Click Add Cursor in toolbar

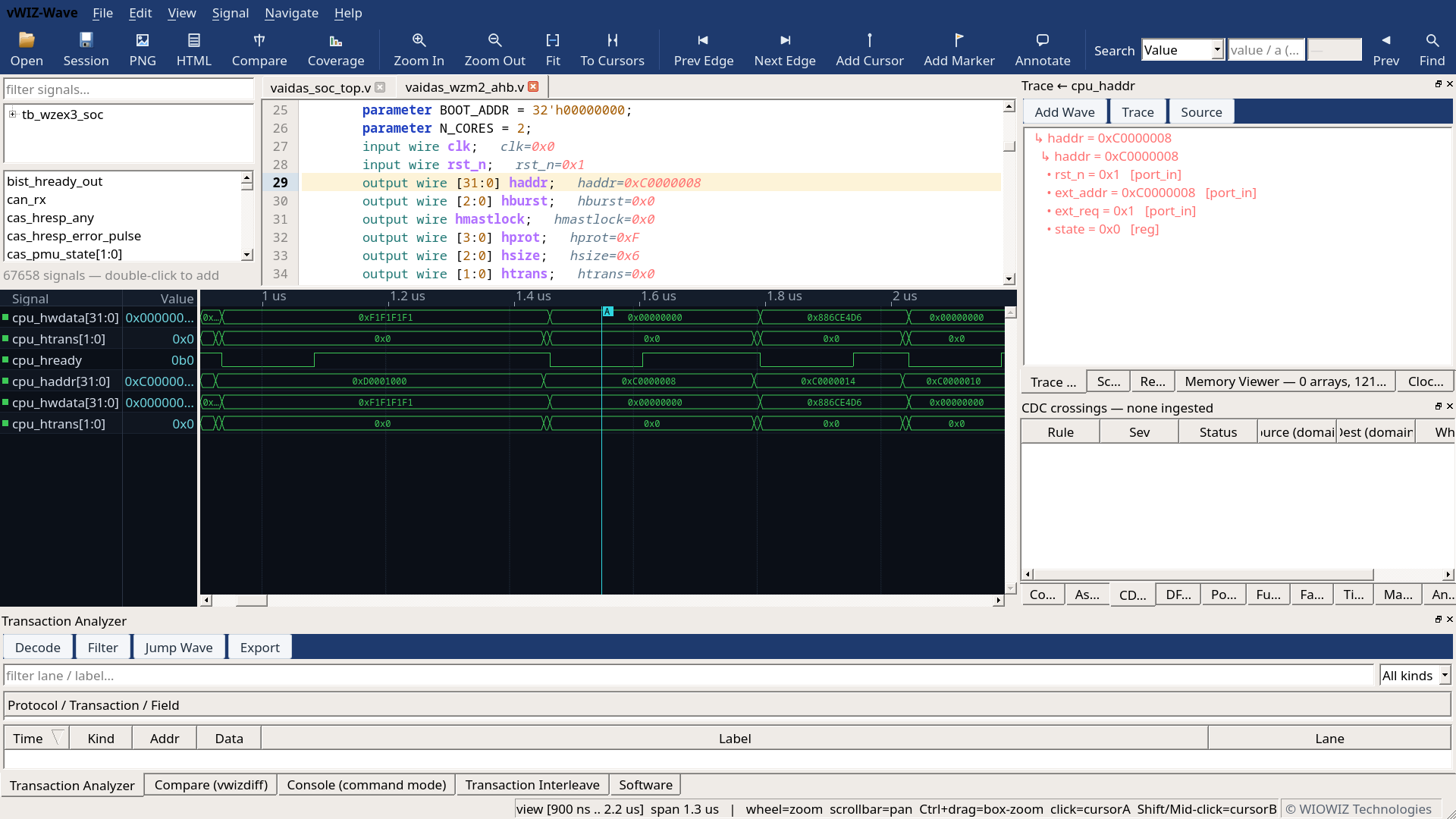(x=870, y=49)
